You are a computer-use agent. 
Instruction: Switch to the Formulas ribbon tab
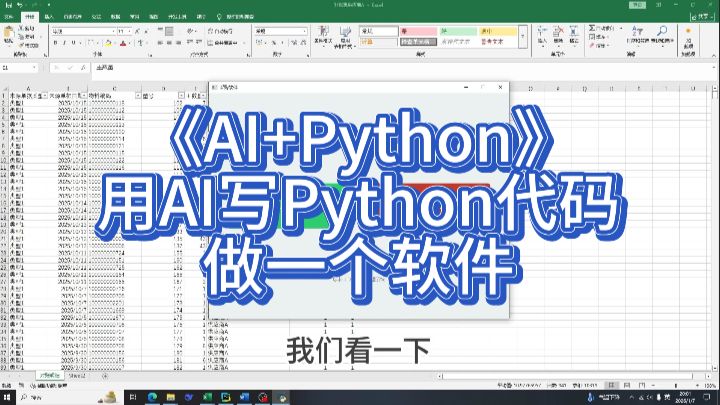[96, 17]
